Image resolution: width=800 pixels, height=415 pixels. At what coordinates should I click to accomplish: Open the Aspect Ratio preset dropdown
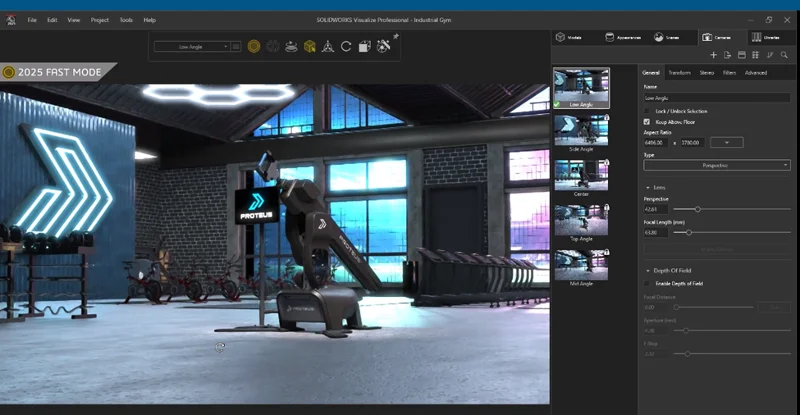pyautogui.click(x=726, y=143)
